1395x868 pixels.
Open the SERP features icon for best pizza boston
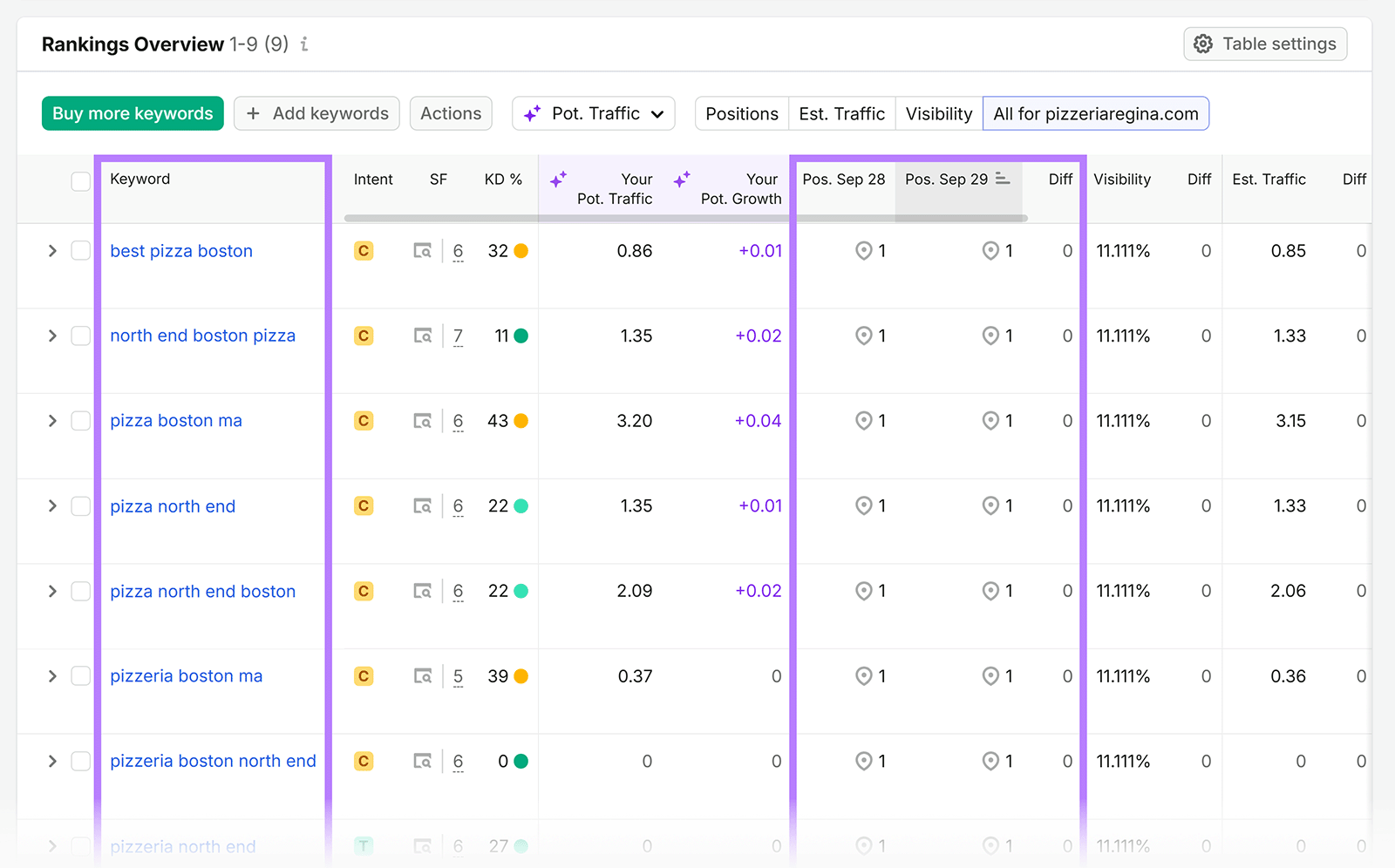coord(423,251)
